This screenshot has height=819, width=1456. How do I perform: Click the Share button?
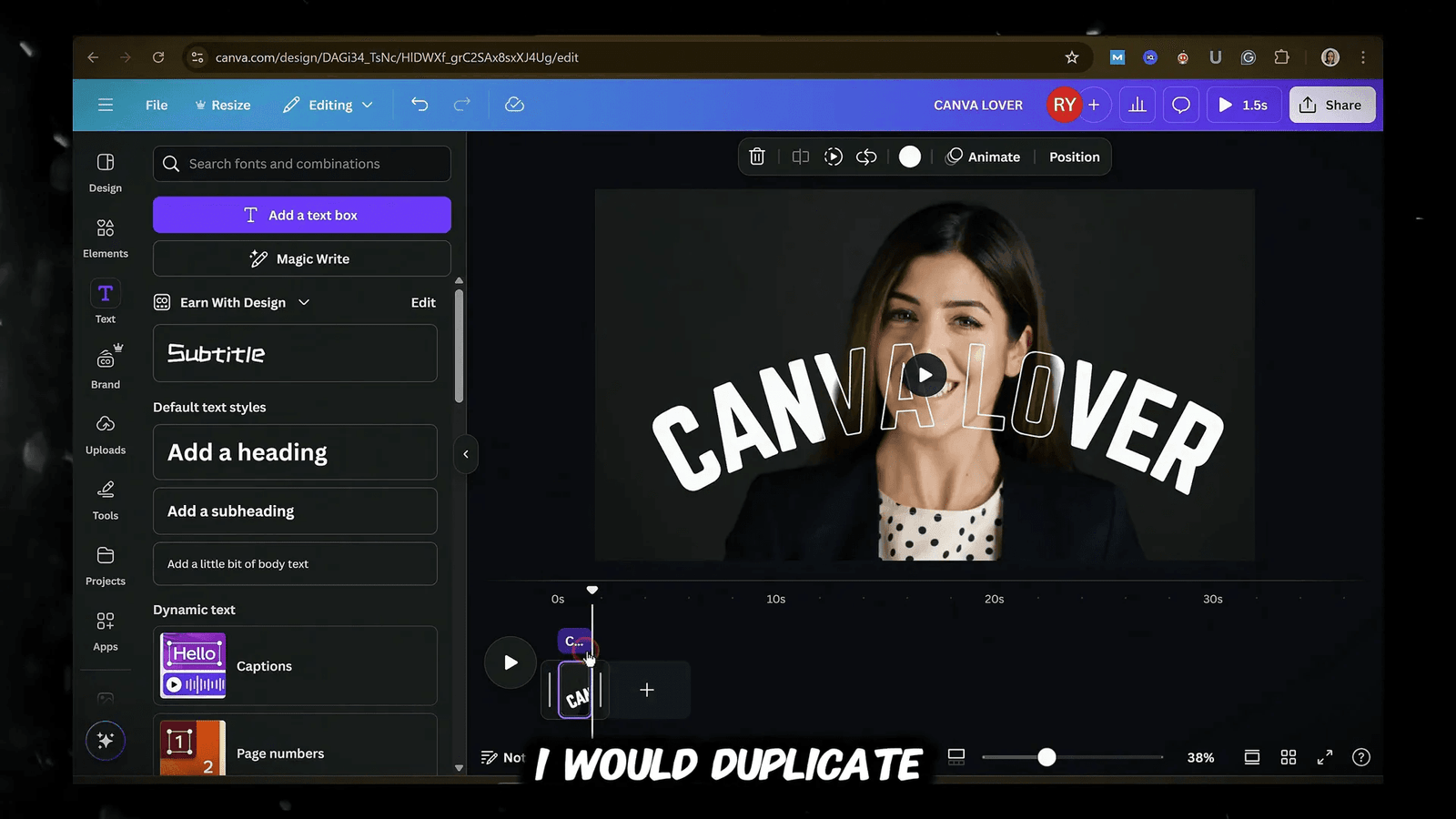point(1331,105)
